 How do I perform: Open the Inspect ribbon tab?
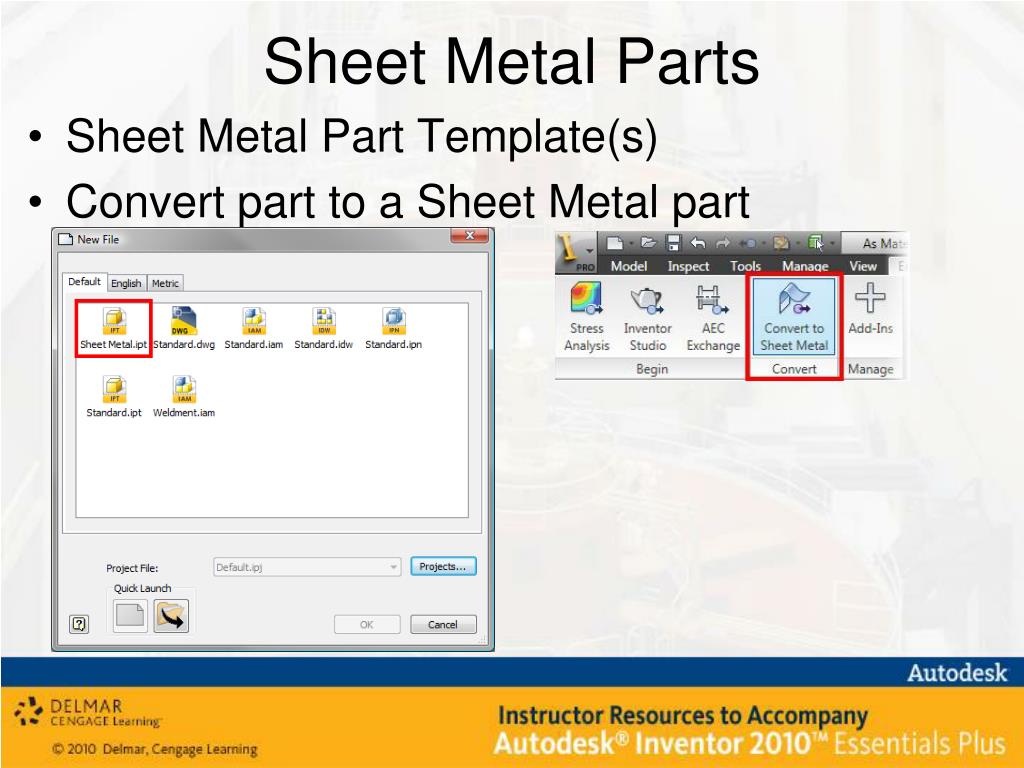click(x=688, y=266)
